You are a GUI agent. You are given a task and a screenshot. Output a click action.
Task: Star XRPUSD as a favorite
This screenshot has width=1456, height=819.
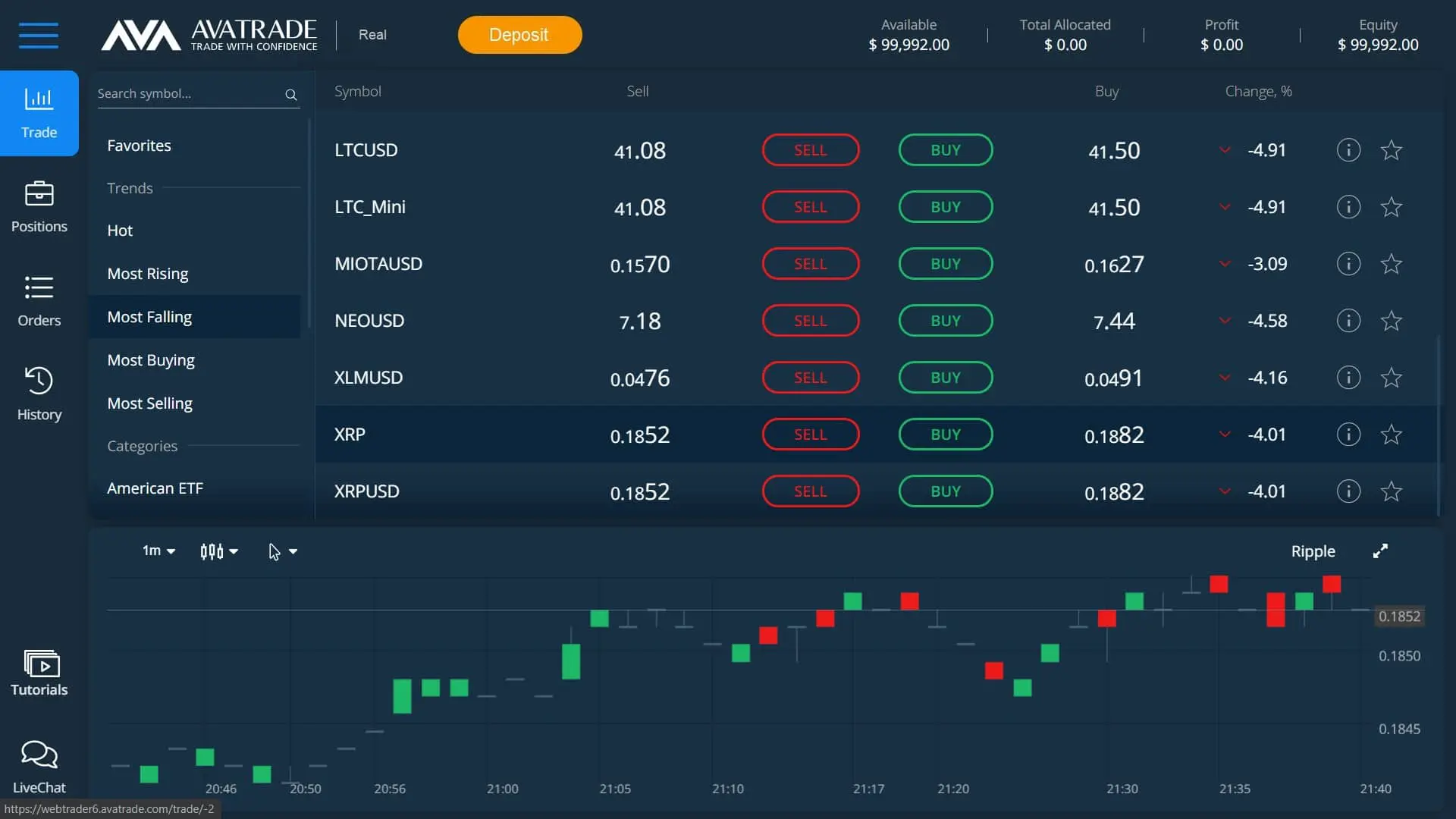(1392, 491)
